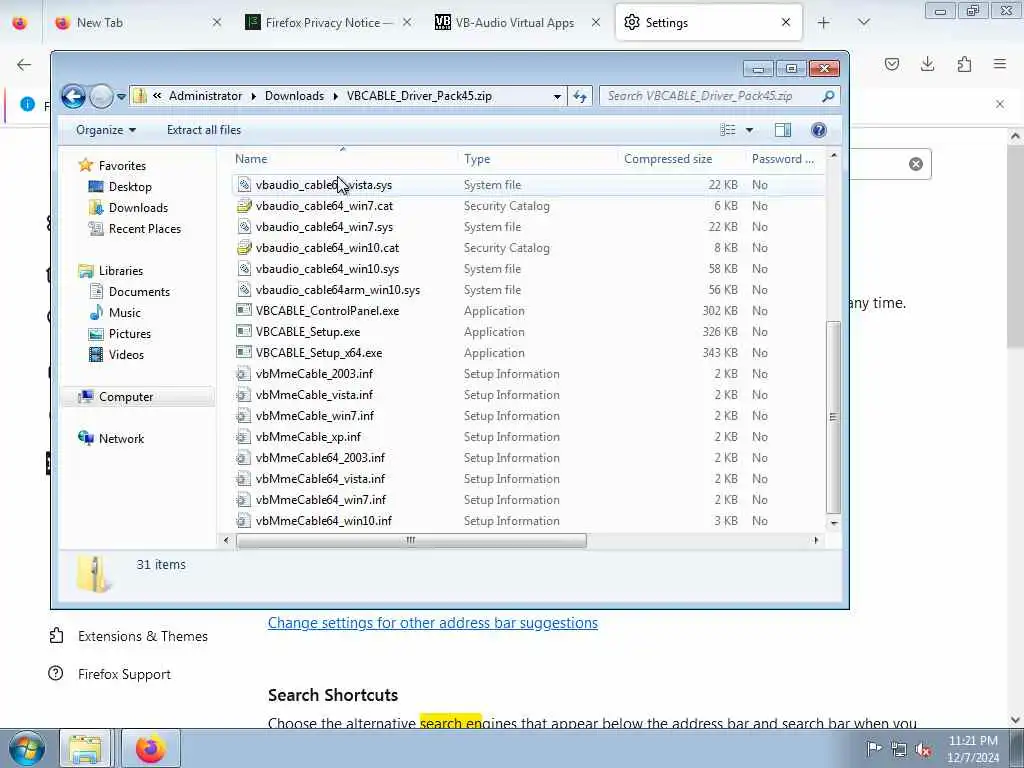The height and width of the screenshot is (768, 1024).
Task: List all Firefox tabs dropdown
Action: tap(863, 23)
